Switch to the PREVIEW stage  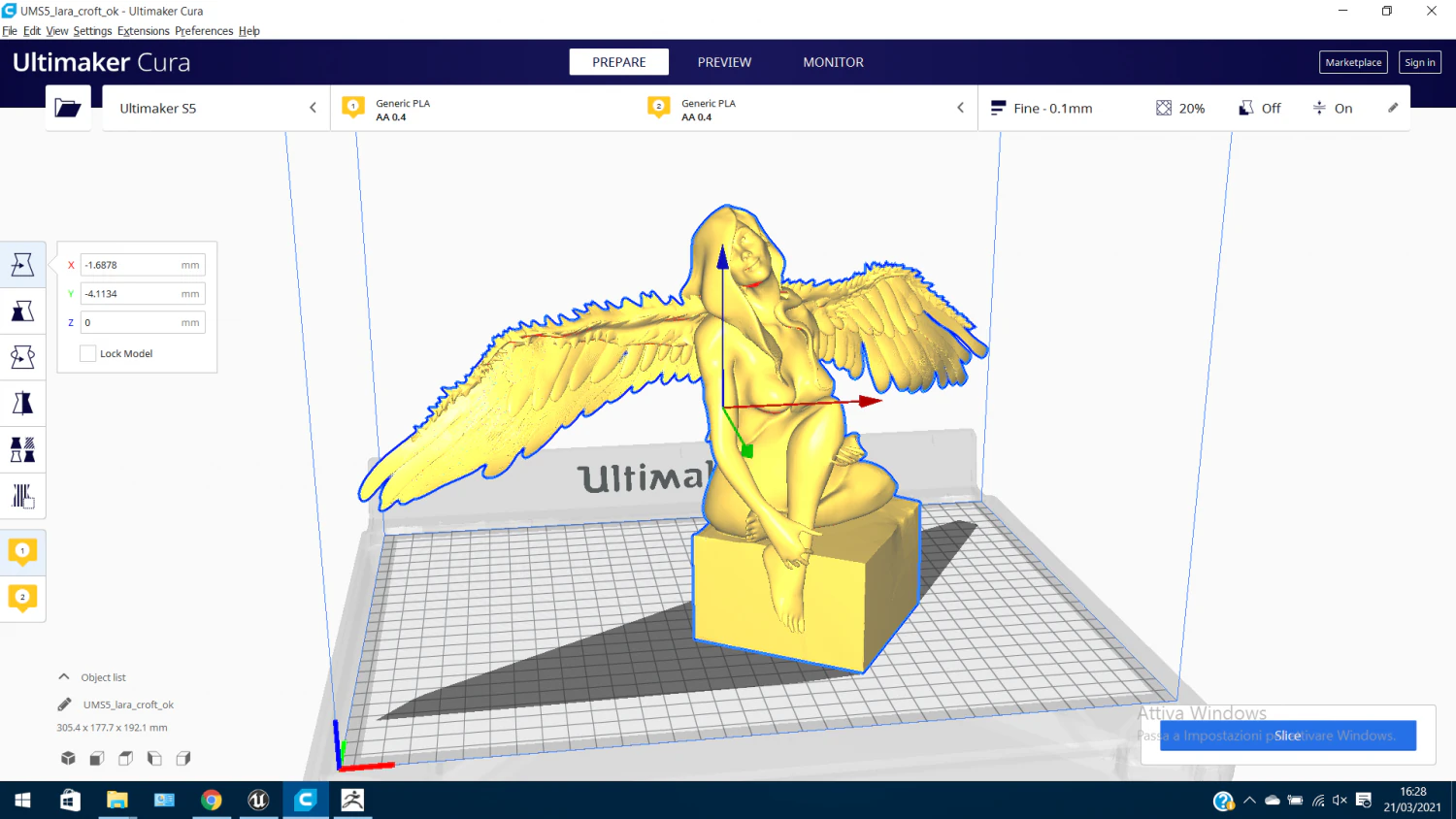[724, 62]
